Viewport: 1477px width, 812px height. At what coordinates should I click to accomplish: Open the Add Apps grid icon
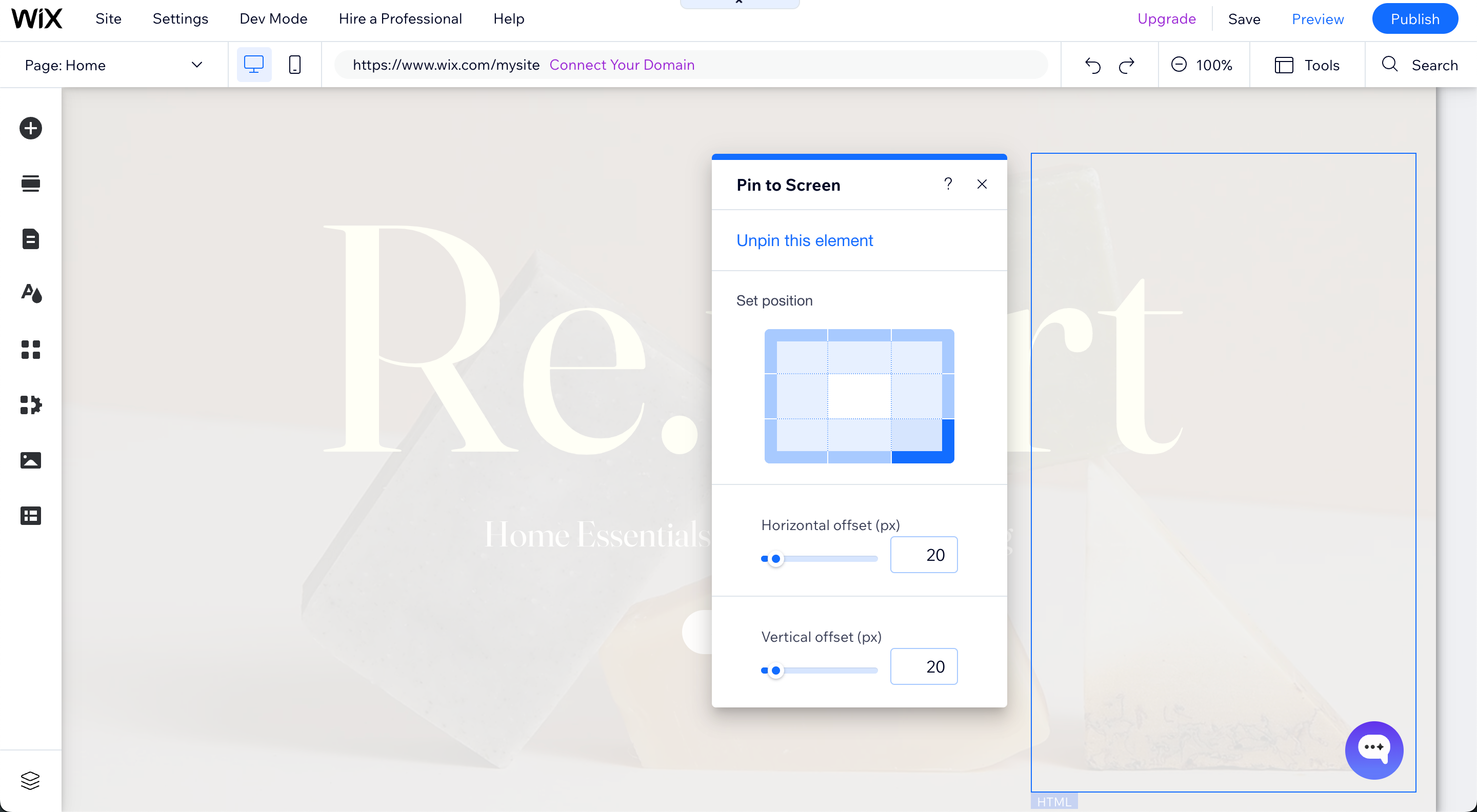30,350
